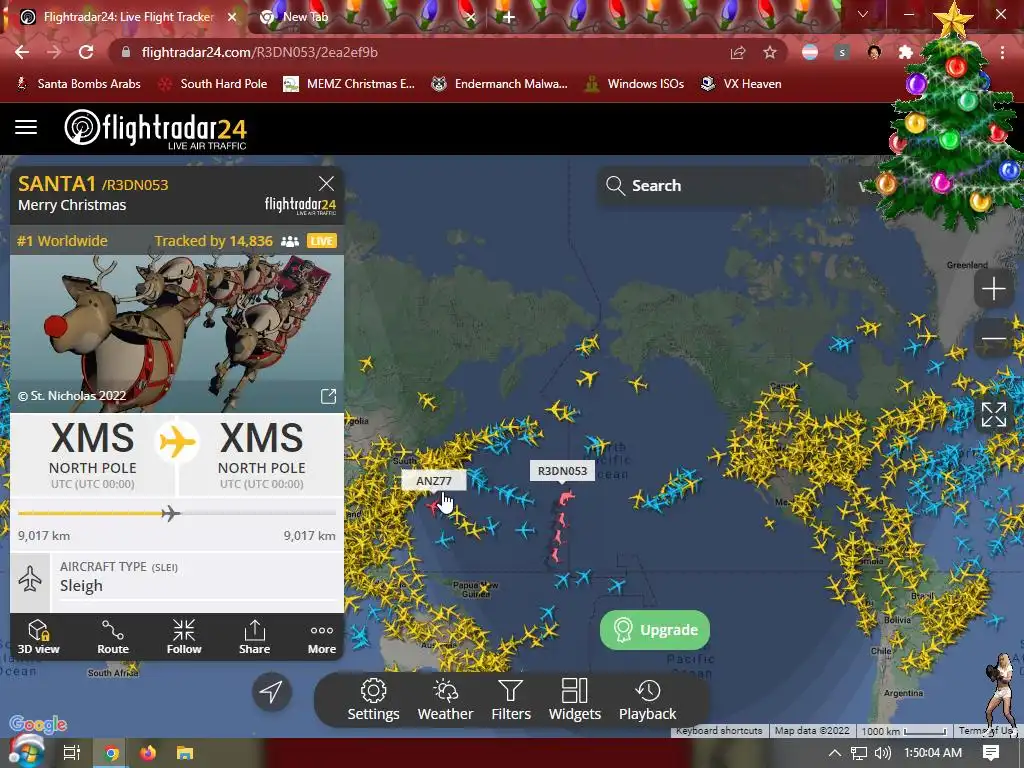The width and height of the screenshot is (1024, 768).
Task: Open MEMZ Christmas bookmark
Action: click(349, 84)
